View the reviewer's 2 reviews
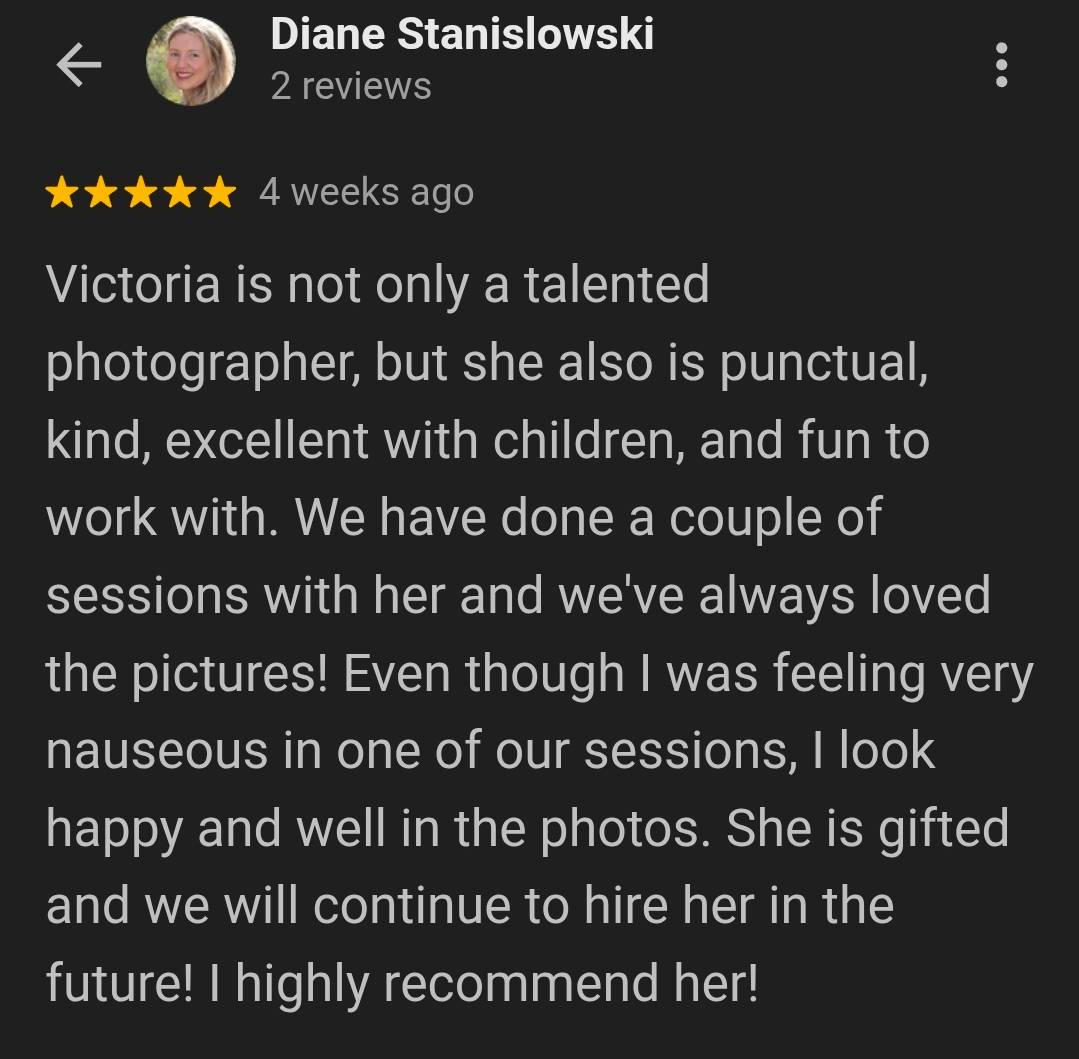 click(351, 86)
